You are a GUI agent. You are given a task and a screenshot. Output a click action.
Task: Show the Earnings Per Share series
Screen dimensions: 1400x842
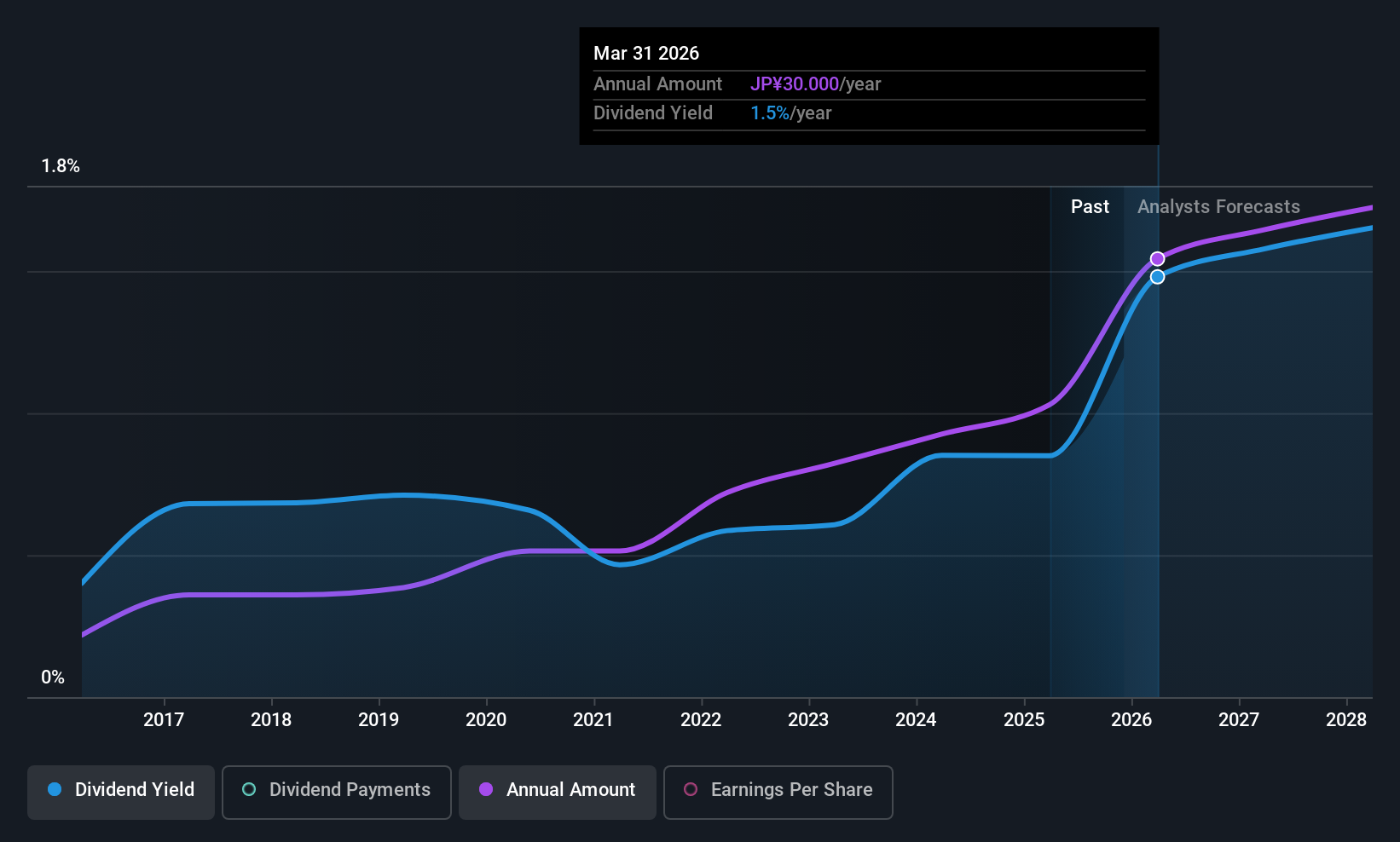point(778,792)
